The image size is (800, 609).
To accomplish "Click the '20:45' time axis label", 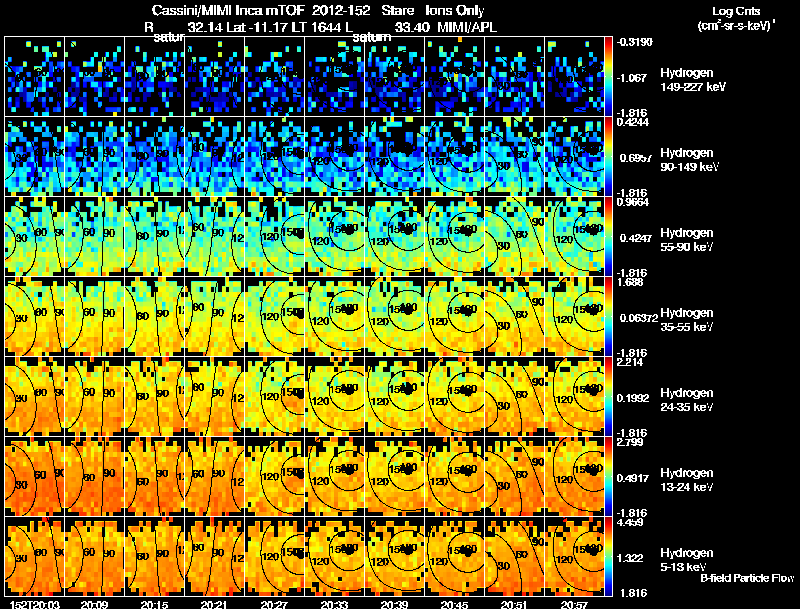I will (455, 604).
